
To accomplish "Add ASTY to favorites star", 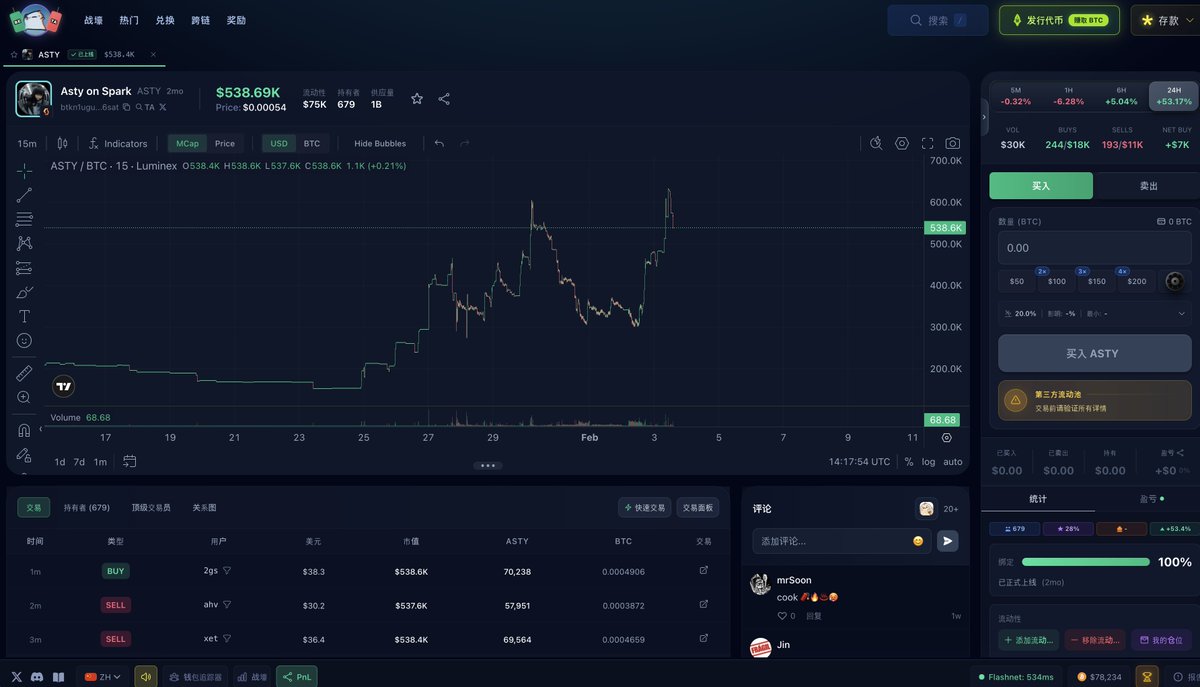I will (417, 98).
